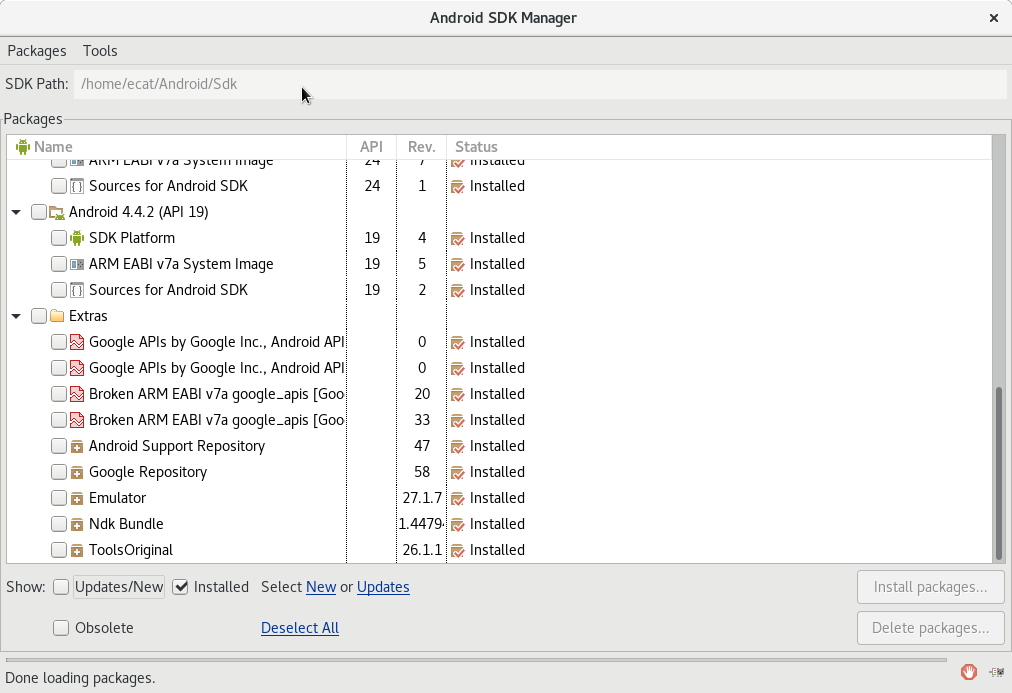Open the Packages menu
This screenshot has height=693, width=1012.
coord(37,51)
